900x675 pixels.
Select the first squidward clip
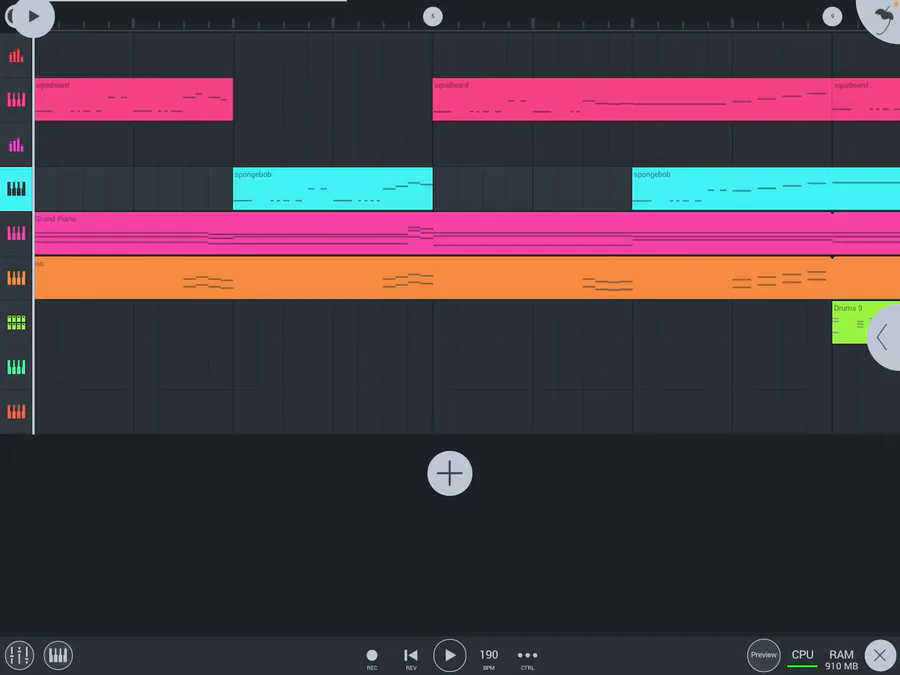coord(134,99)
